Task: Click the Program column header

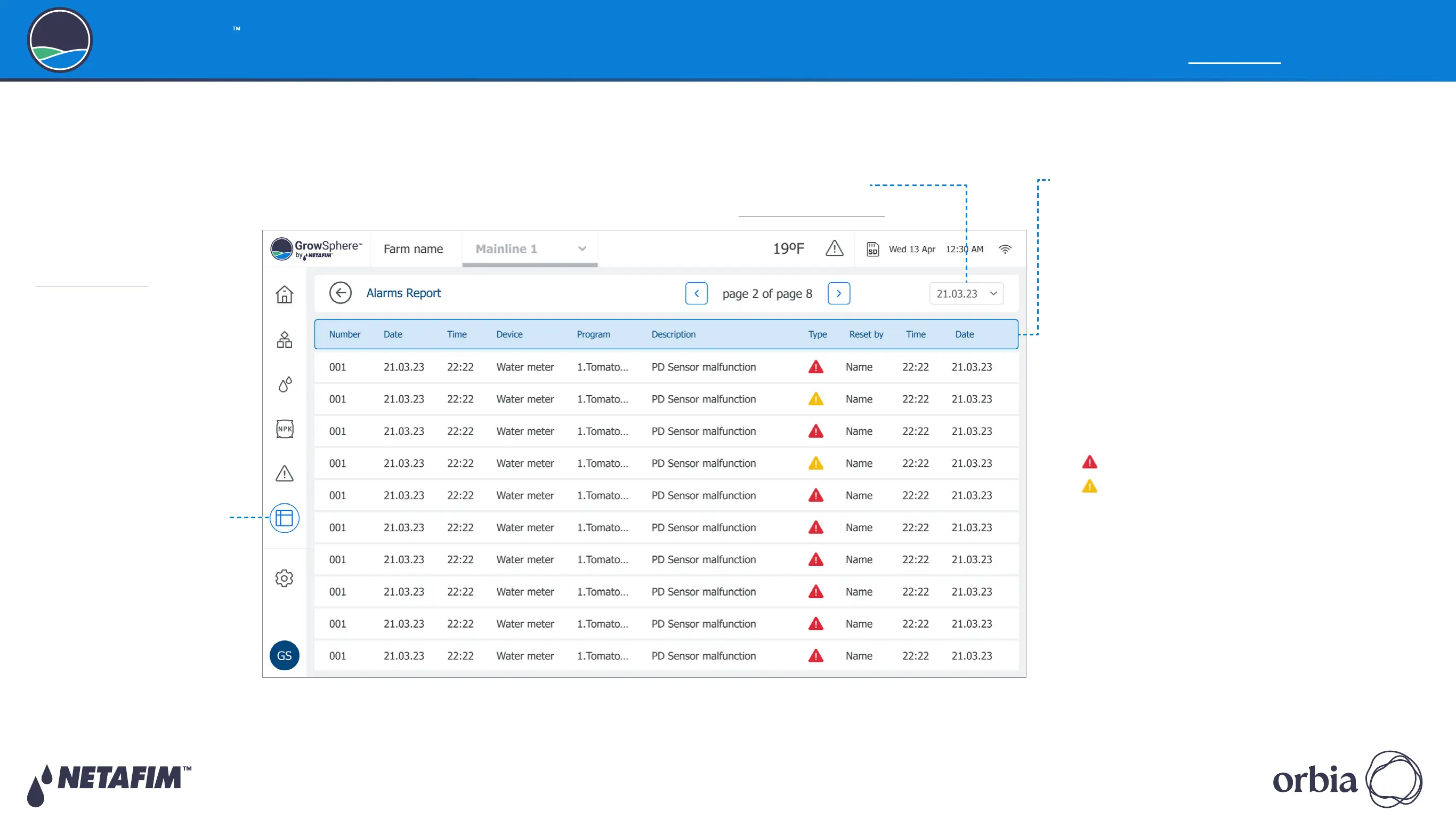Action: point(594,334)
